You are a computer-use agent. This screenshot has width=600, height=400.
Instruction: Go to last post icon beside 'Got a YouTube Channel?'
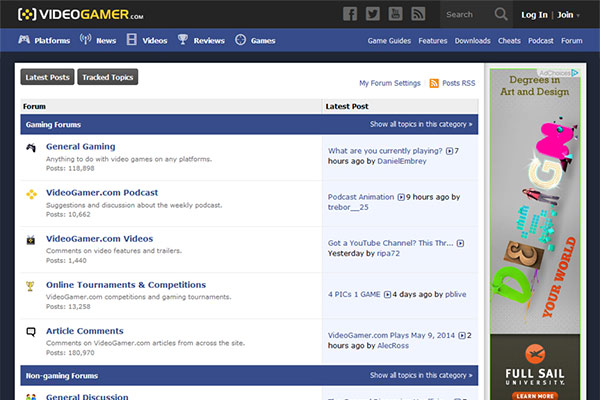tap(460, 243)
